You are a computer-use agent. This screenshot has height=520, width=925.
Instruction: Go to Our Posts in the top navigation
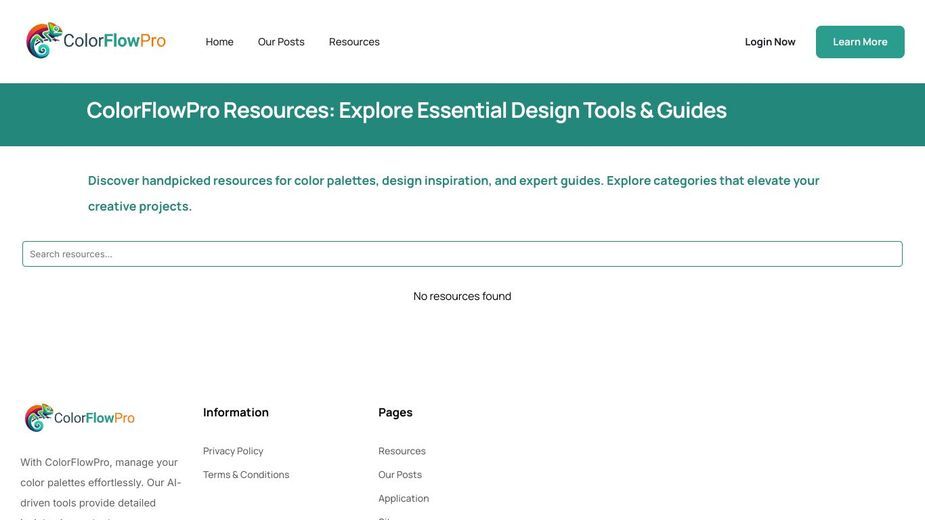click(x=281, y=42)
